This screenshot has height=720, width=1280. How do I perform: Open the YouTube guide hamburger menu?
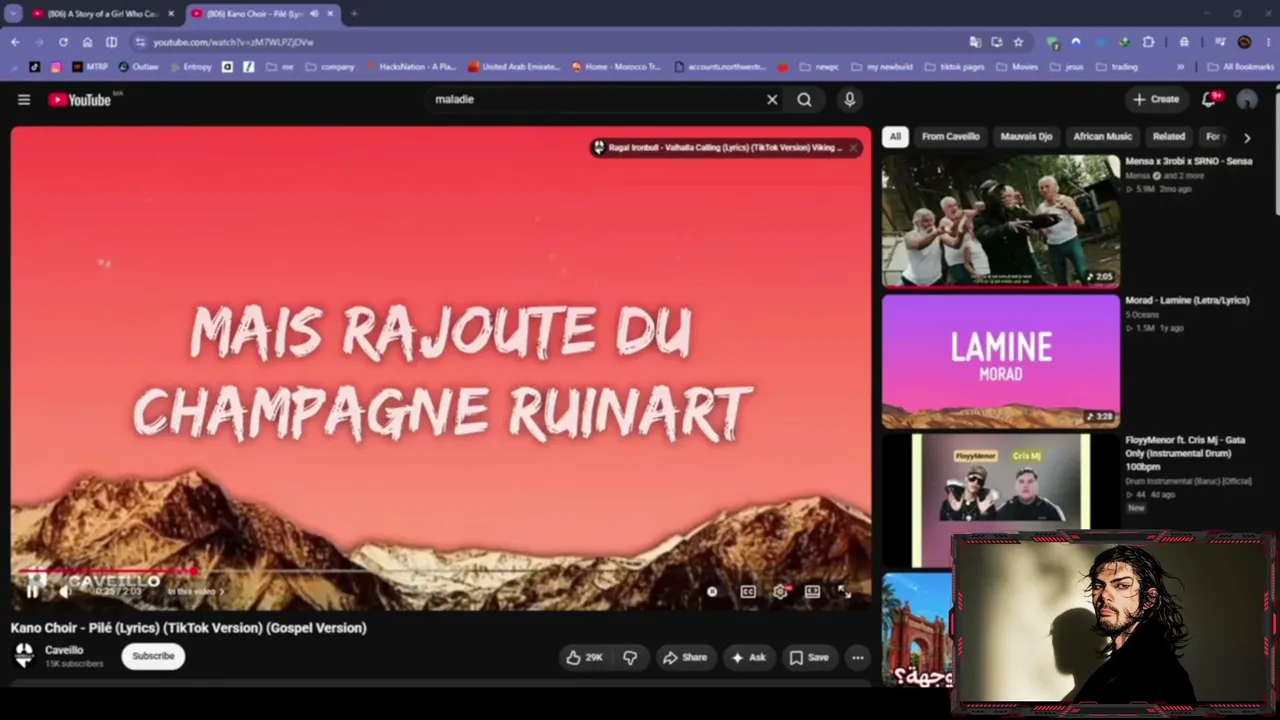click(x=24, y=99)
